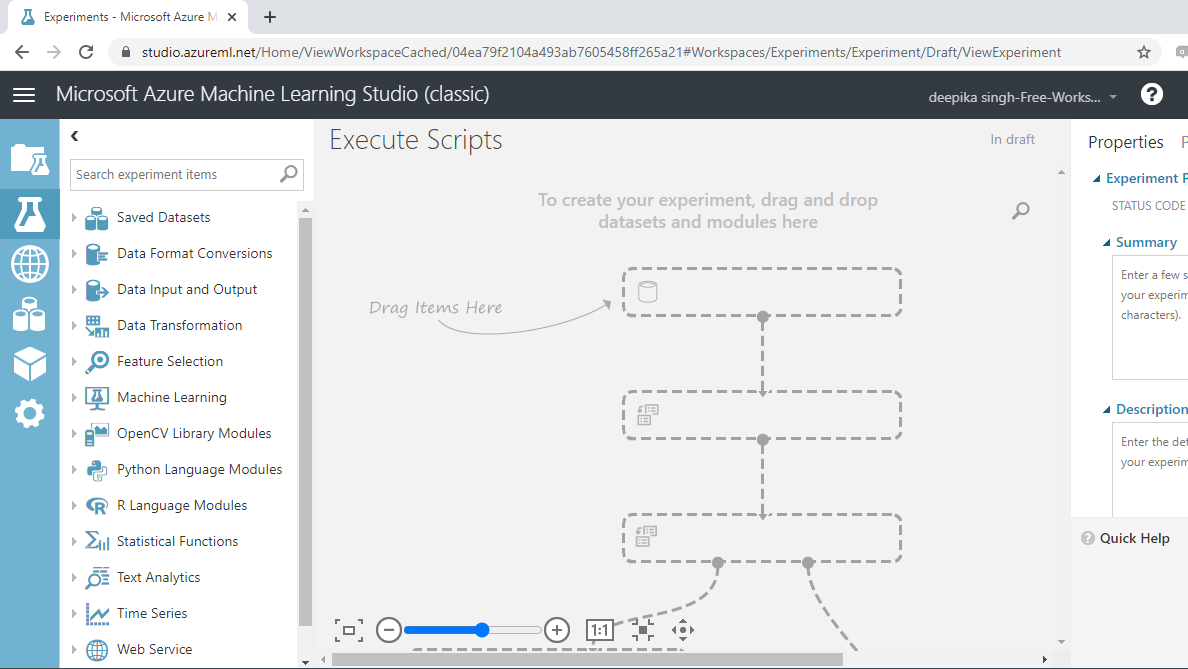
Task: Click the OpenCV Library Modules icon
Action: [x=96, y=434]
